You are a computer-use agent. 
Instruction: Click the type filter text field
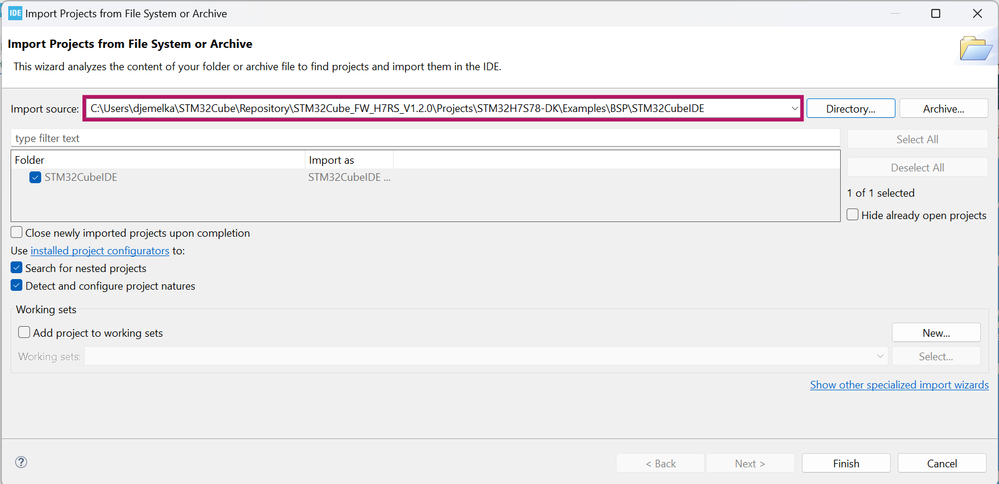point(426,138)
